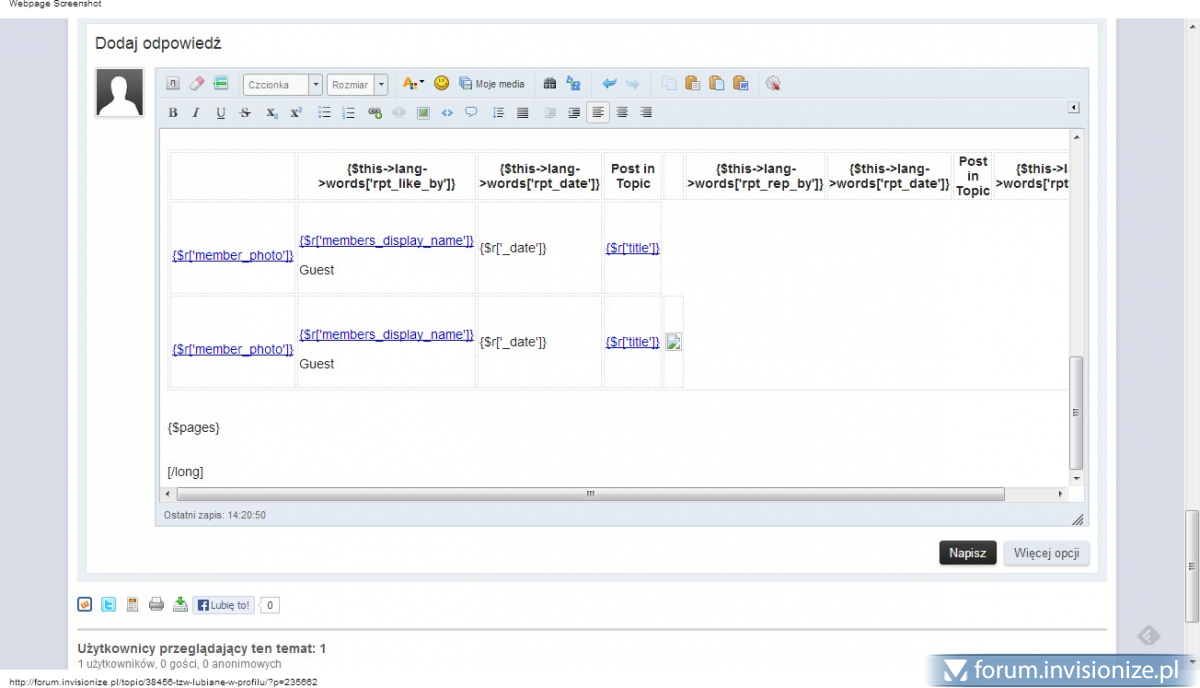Toggle underline text formatting
The height and width of the screenshot is (688, 1200).
coord(221,113)
